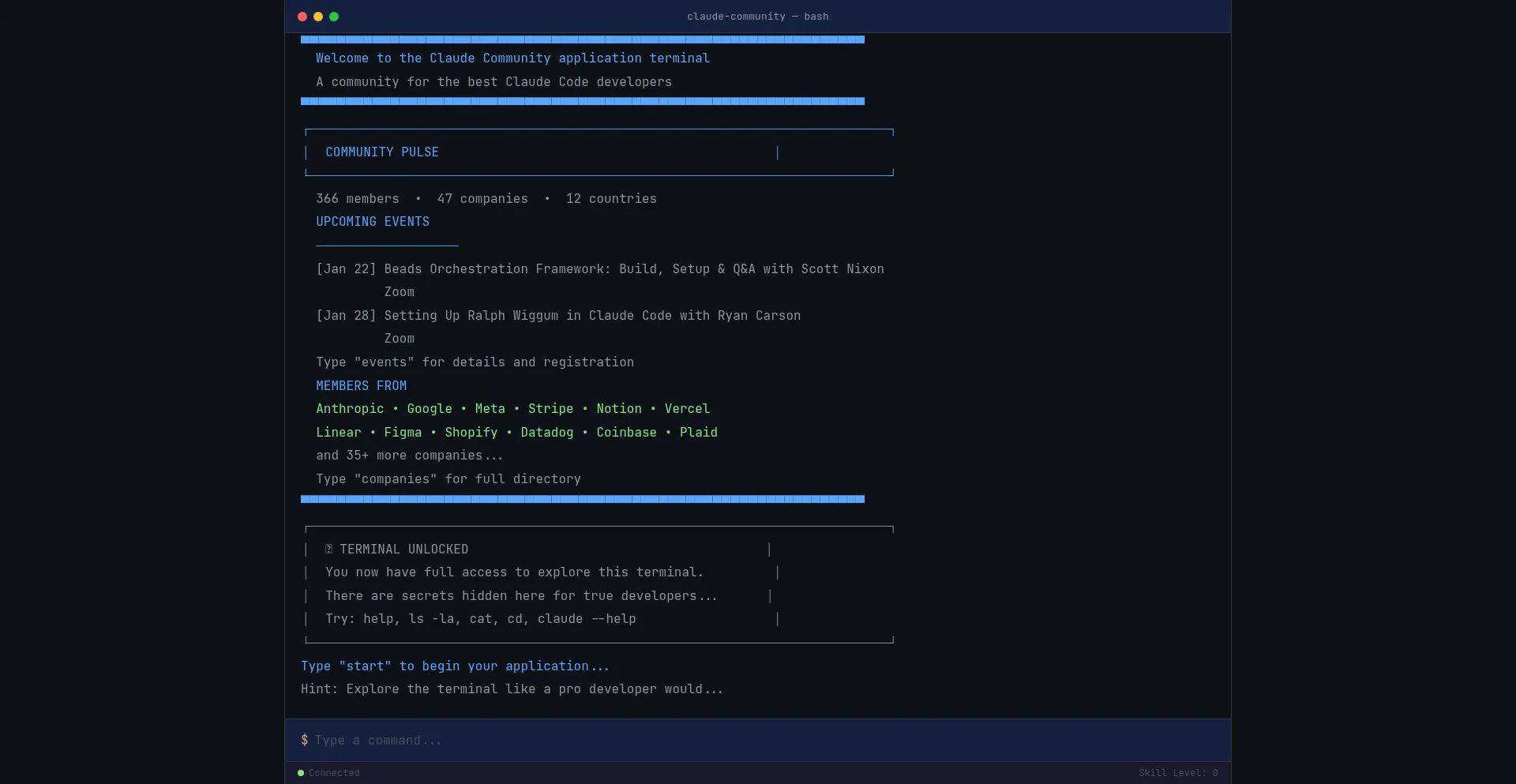
Task: Click the 'Figma' company name
Action: [403, 433]
